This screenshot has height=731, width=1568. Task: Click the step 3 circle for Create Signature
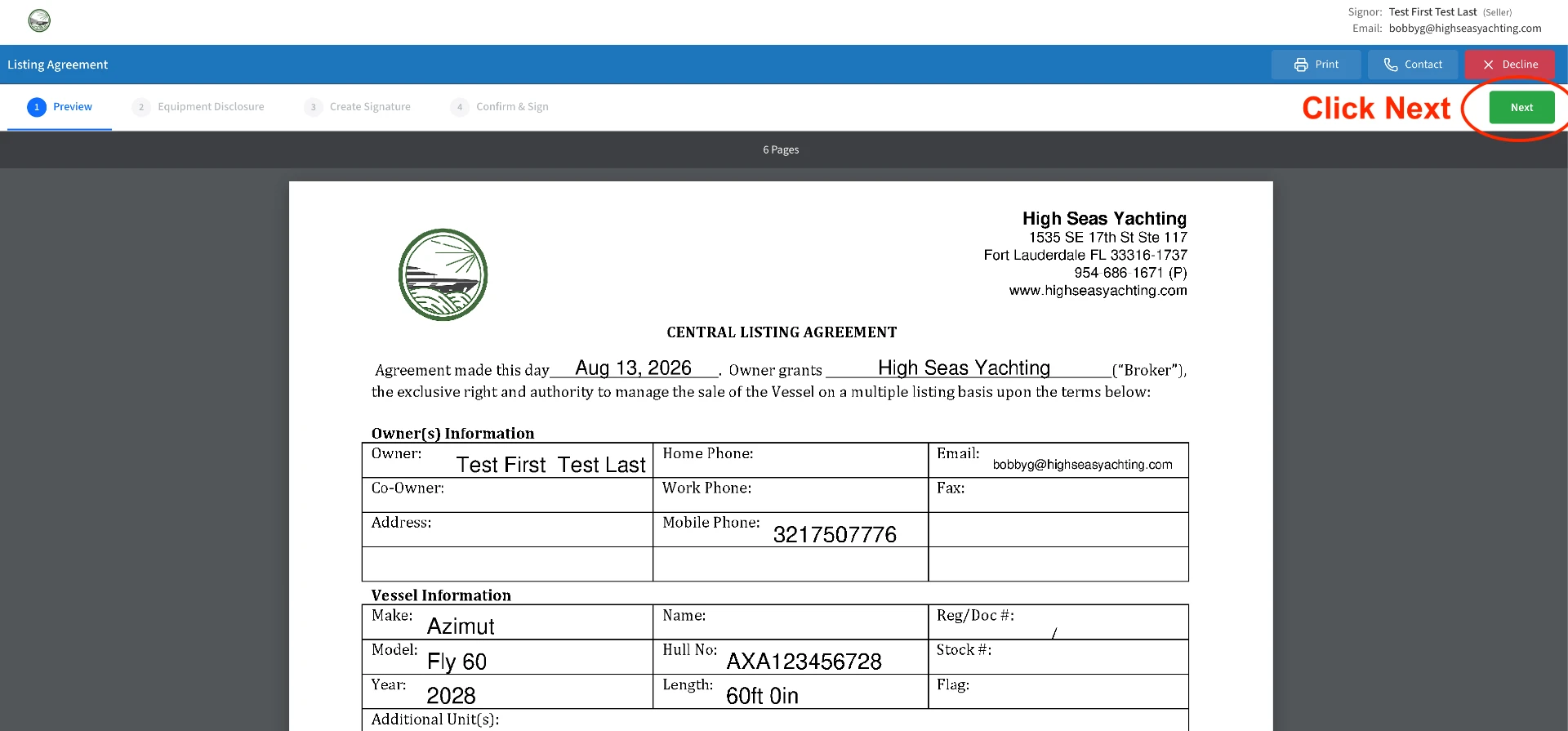(313, 107)
